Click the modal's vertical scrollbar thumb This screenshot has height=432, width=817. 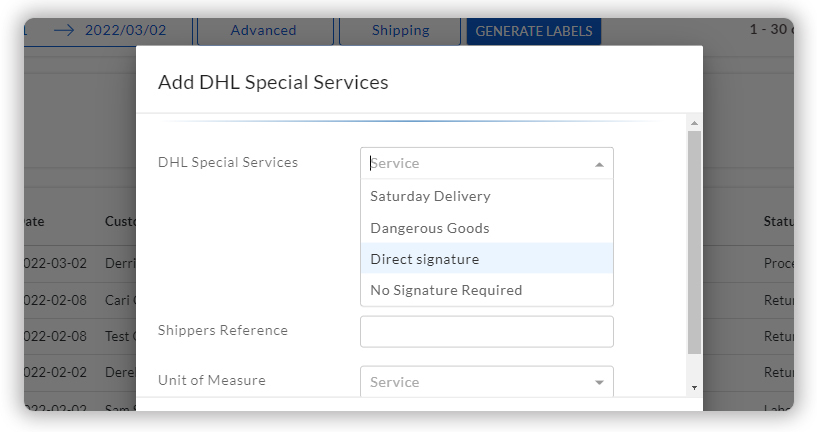pos(694,240)
